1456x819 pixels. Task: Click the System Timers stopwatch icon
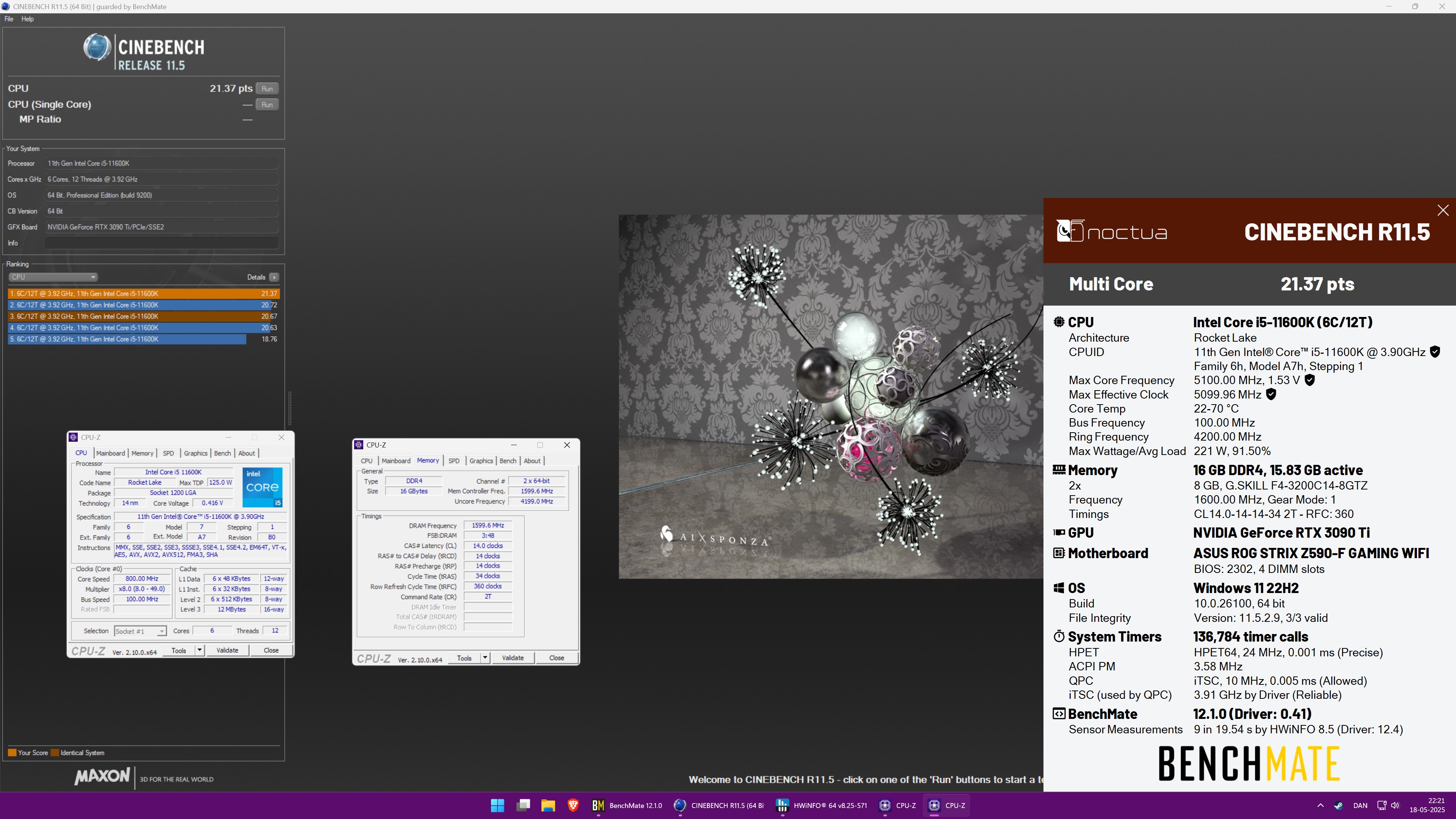point(1059,637)
